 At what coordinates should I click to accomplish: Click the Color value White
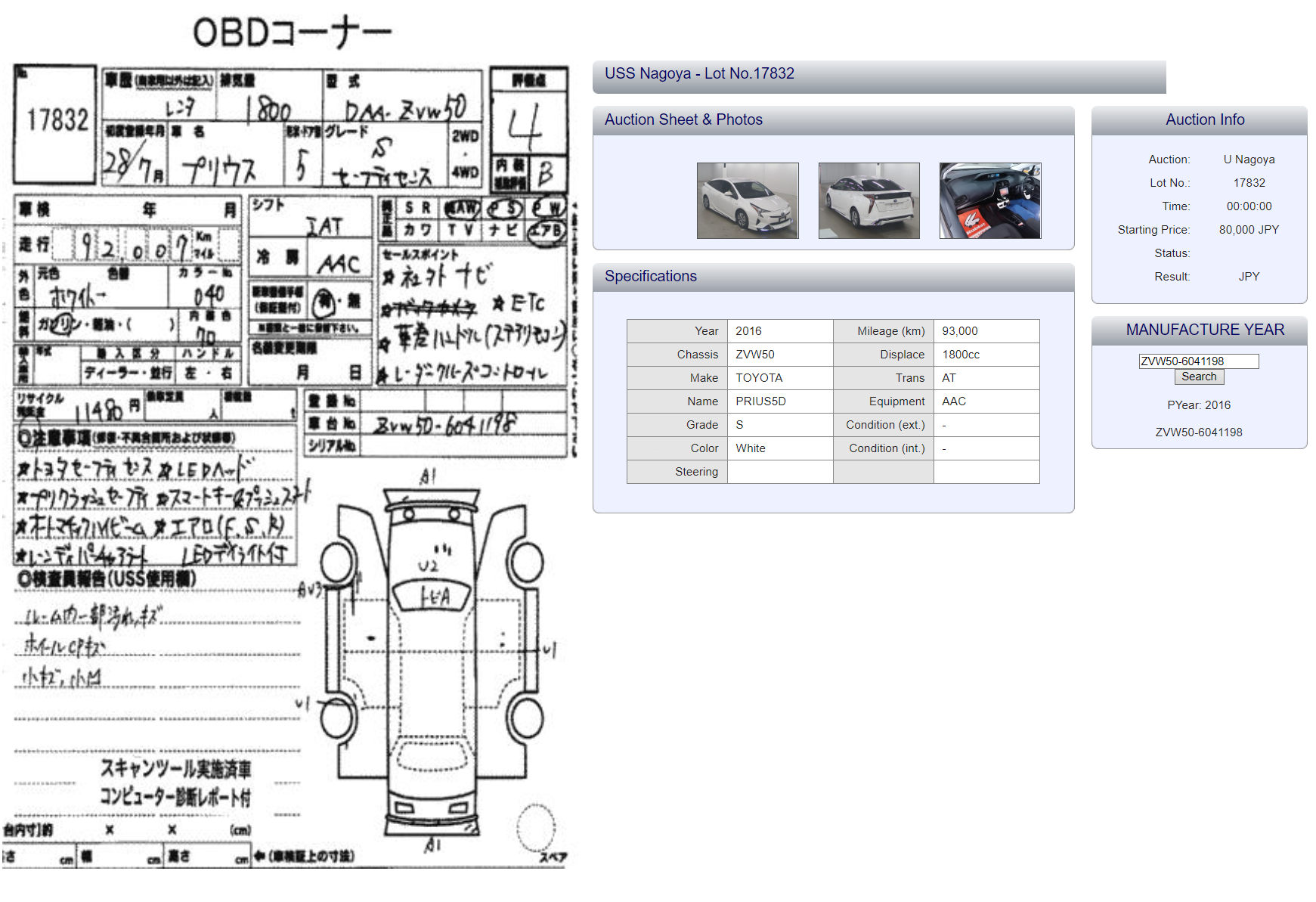point(751,448)
